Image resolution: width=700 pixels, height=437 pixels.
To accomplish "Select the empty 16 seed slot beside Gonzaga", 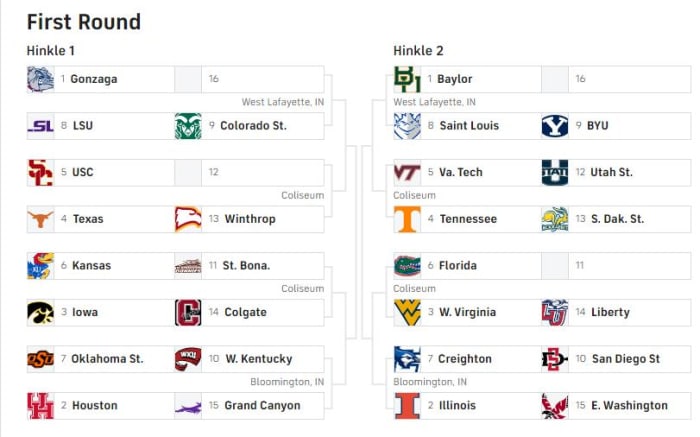I will pyautogui.click(x=249, y=79).
